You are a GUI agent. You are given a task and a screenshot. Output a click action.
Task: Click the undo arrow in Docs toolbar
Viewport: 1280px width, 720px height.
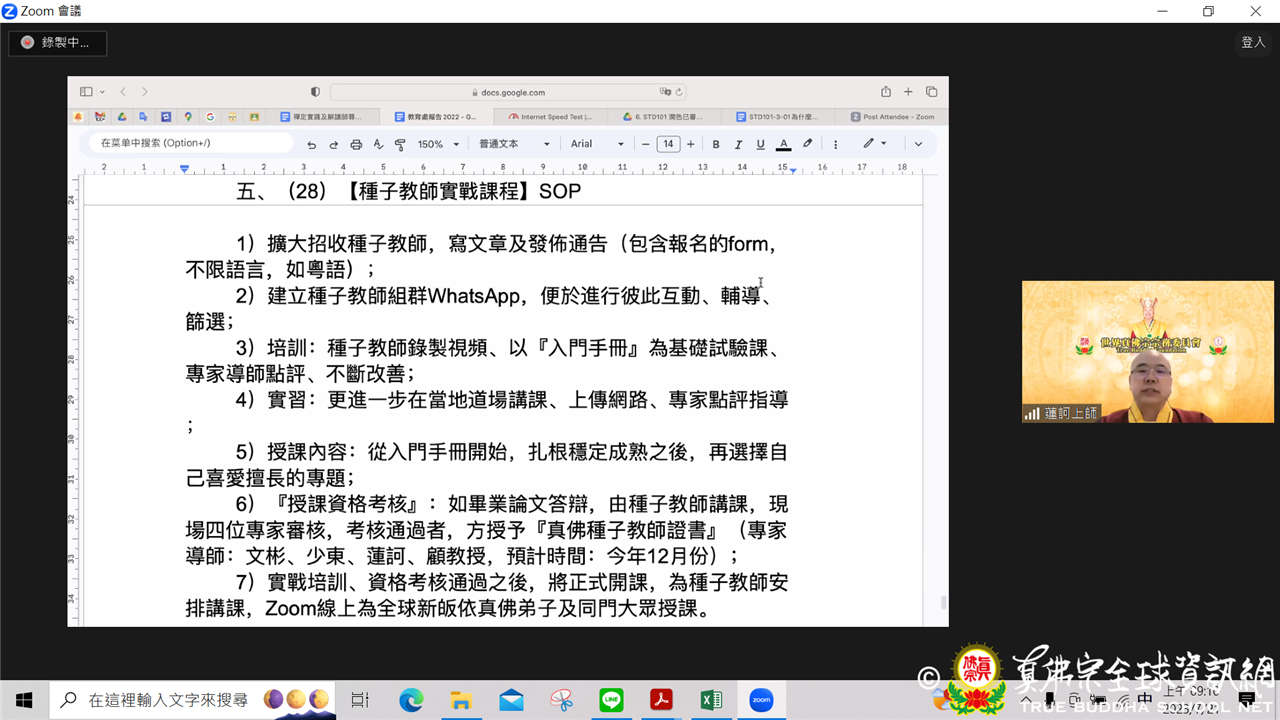(312, 144)
